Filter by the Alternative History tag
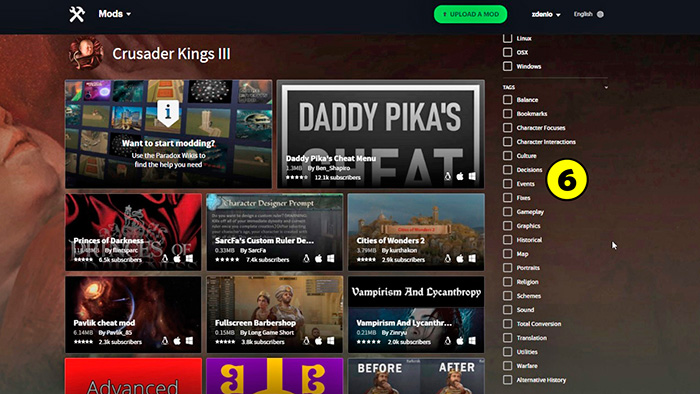 tap(508, 380)
